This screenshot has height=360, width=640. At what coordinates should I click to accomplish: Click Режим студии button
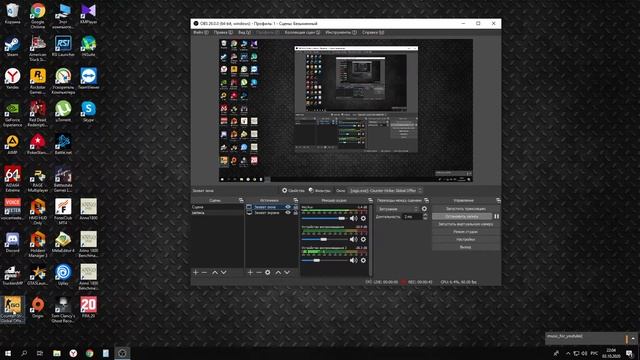click(466, 232)
